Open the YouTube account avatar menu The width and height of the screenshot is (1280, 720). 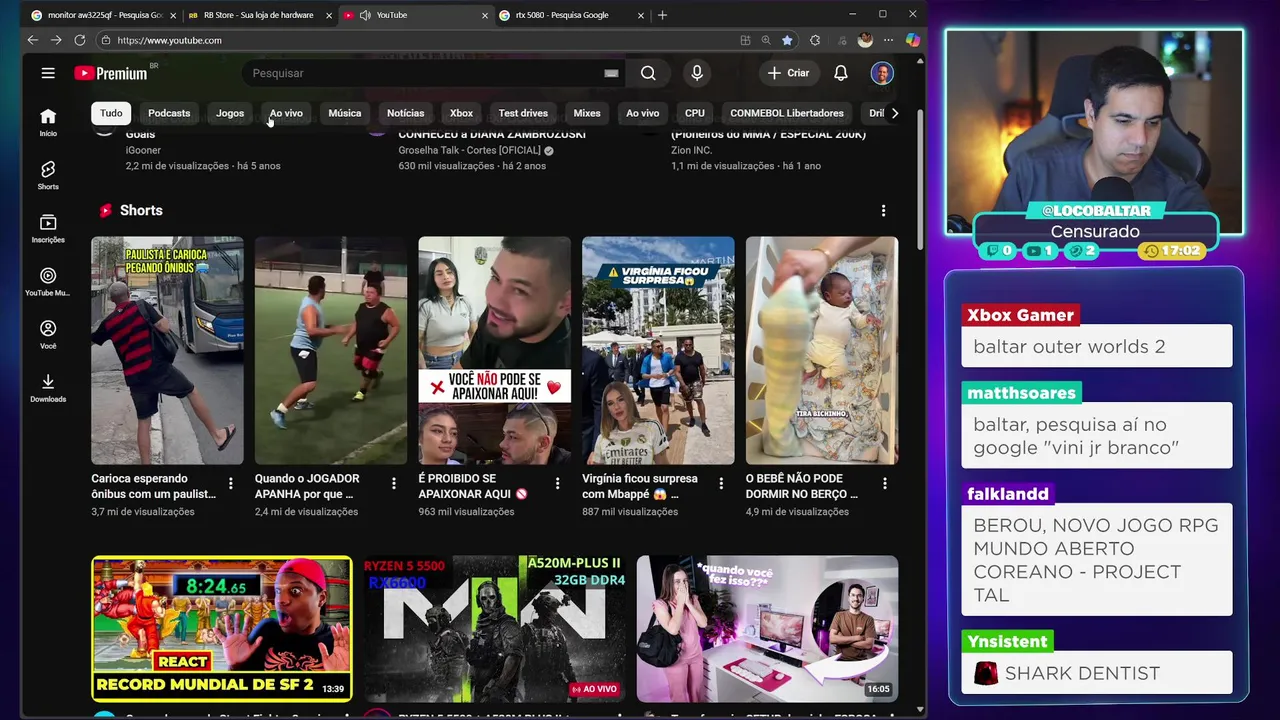[x=882, y=73]
